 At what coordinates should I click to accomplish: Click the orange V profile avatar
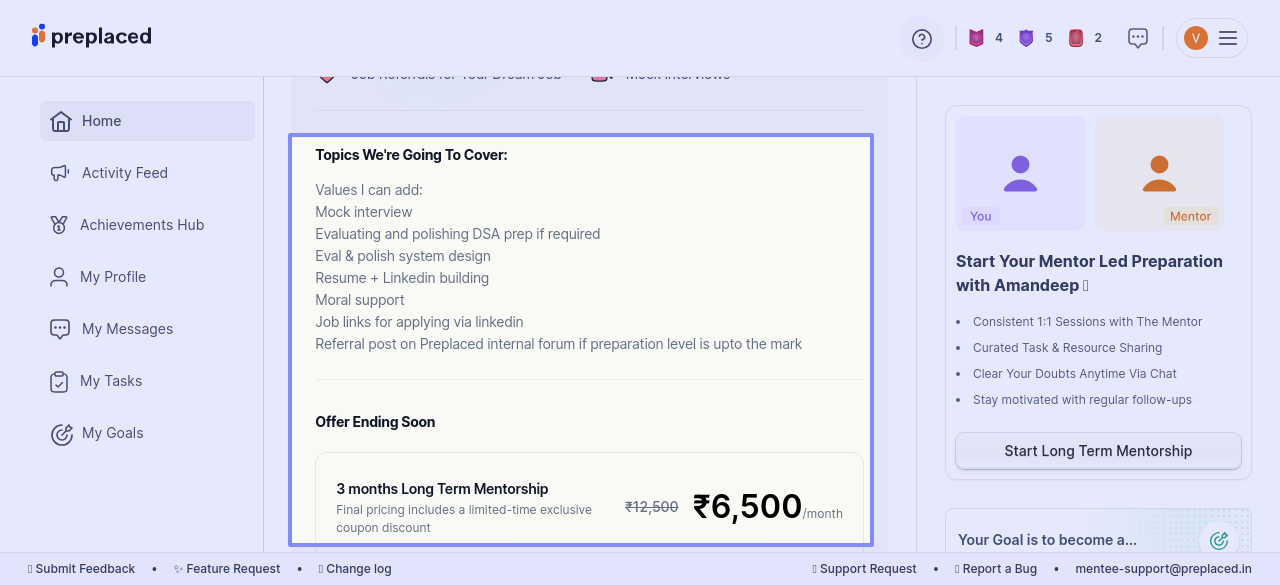click(x=1195, y=38)
